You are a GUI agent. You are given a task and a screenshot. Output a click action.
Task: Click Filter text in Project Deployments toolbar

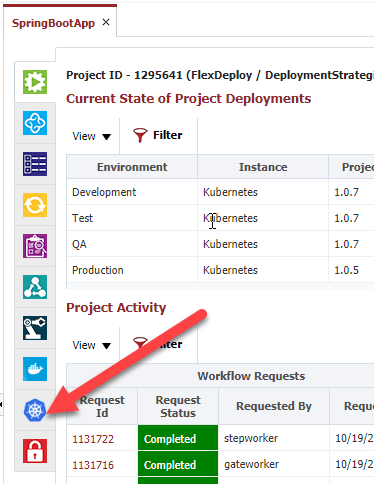click(167, 135)
